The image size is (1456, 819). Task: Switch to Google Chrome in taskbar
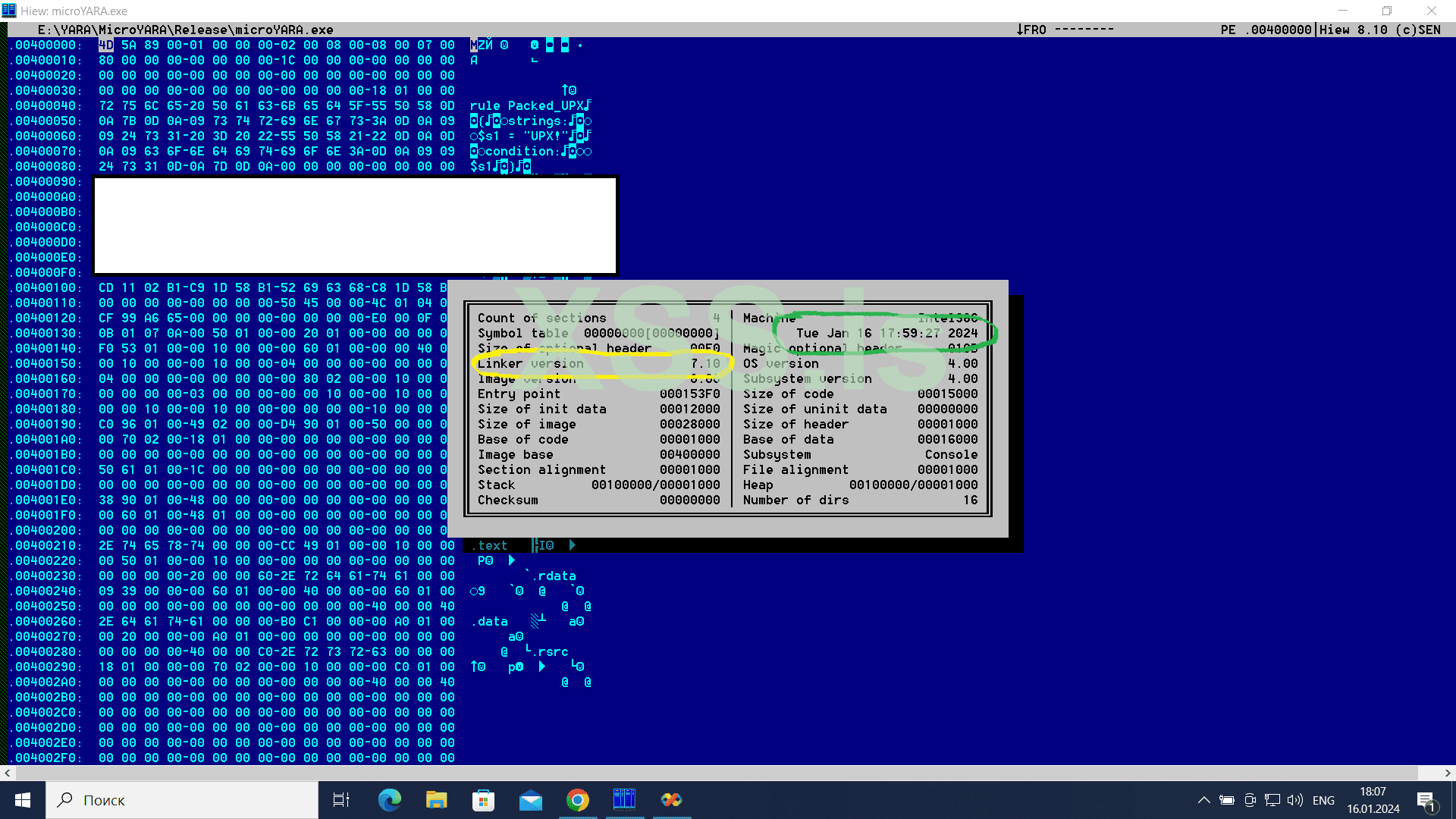[x=578, y=800]
